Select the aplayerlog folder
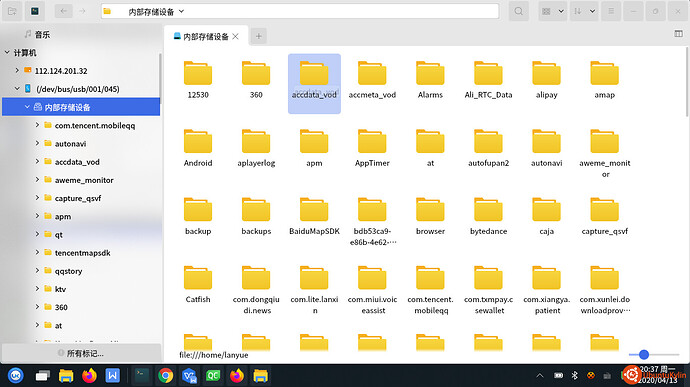Image resolution: width=690 pixels, height=387 pixels. point(256,148)
